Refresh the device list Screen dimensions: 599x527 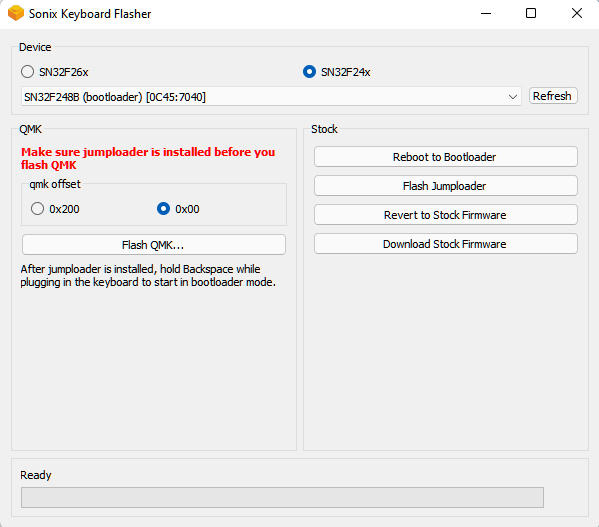tap(553, 96)
